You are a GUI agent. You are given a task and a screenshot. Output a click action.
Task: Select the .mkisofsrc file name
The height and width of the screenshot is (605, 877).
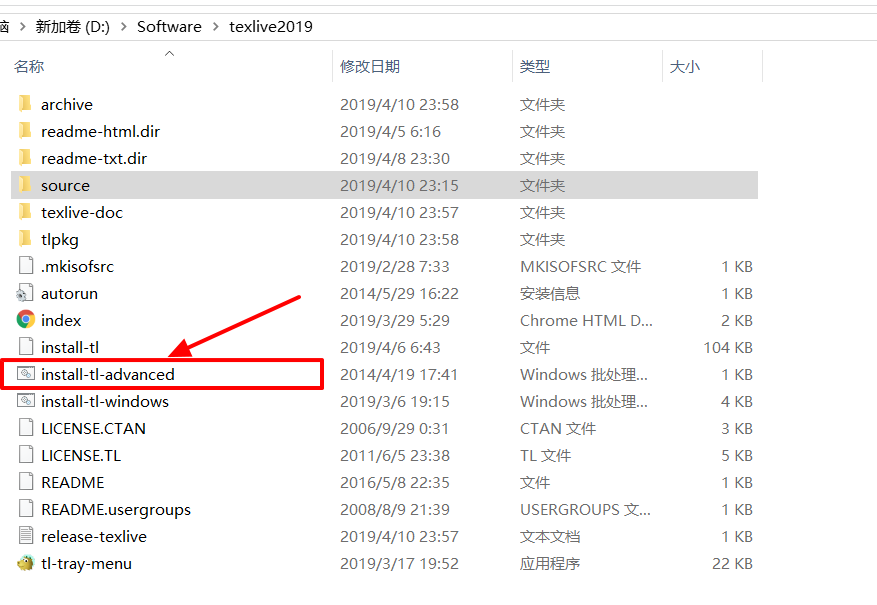coord(77,266)
